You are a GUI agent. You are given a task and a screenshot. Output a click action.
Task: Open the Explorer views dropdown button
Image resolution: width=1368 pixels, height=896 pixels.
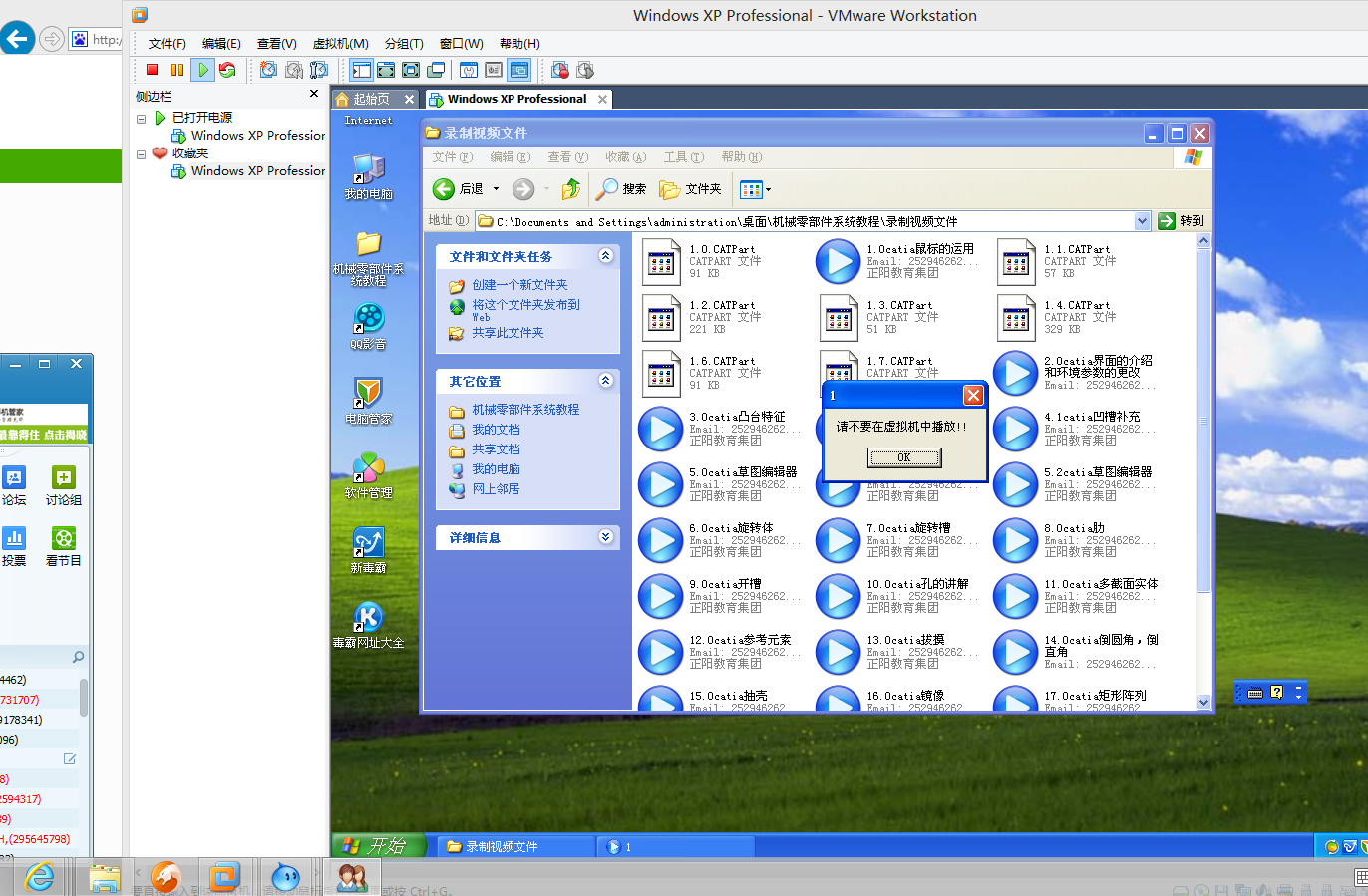pyautogui.click(x=756, y=189)
